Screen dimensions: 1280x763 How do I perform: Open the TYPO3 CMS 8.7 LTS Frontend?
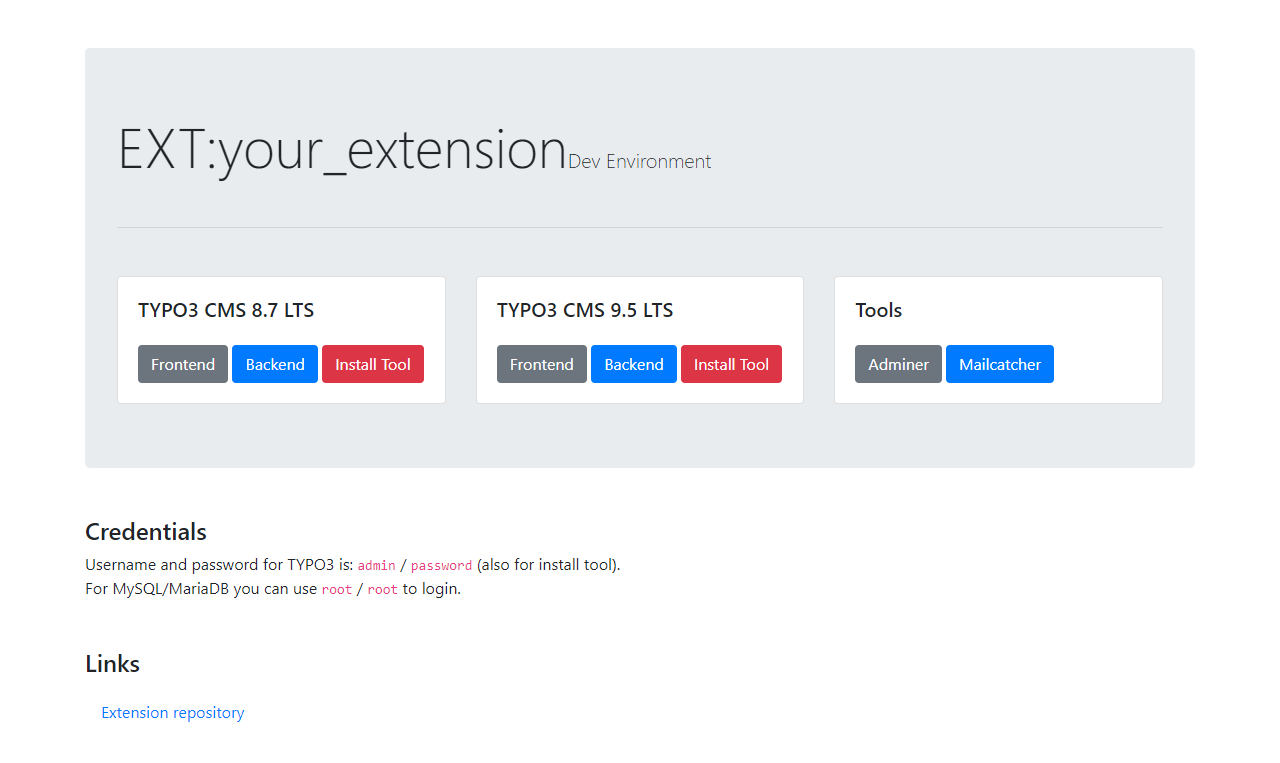[x=183, y=364]
